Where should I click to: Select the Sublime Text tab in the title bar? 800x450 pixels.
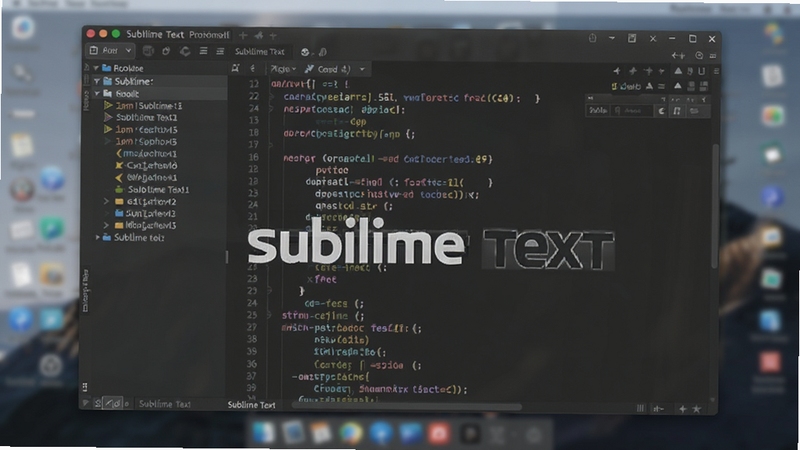[x=155, y=34]
